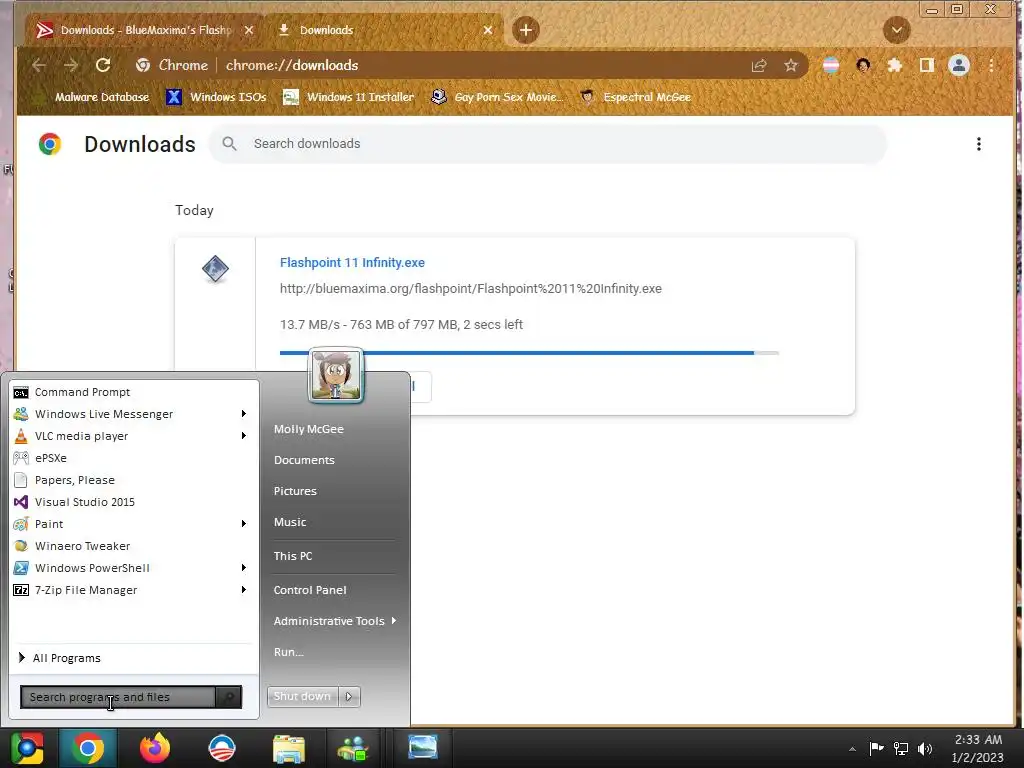Screen dimensions: 1024x768
Task: Reload the downloads page
Action: coord(103,65)
